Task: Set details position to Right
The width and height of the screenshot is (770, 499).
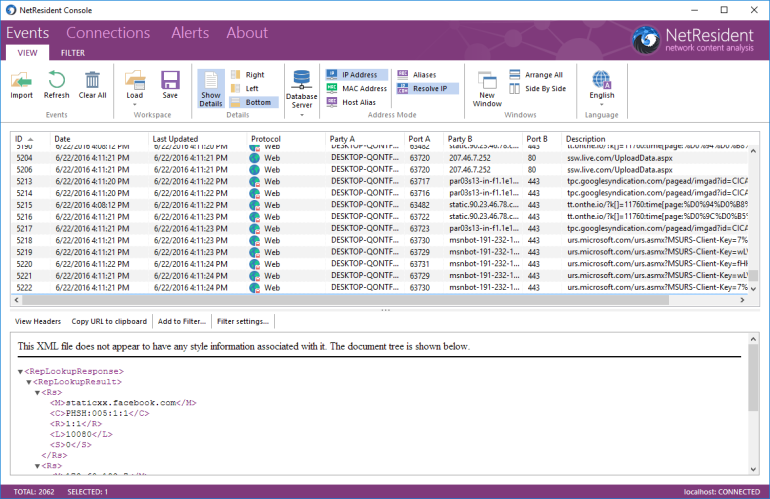Action: pyautogui.click(x=248, y=75)
